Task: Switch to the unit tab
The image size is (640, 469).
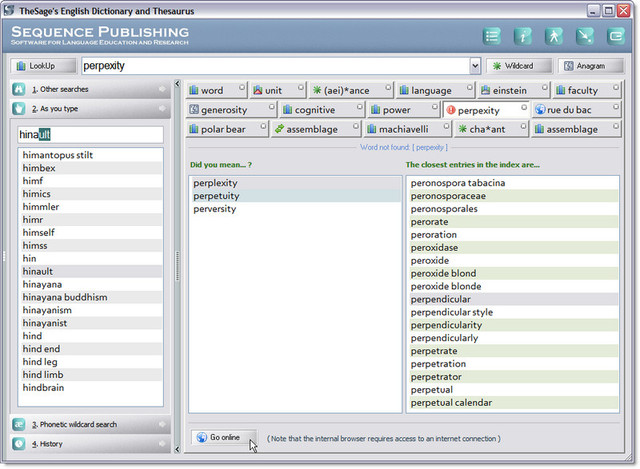Action: click(x=278, y=90)
